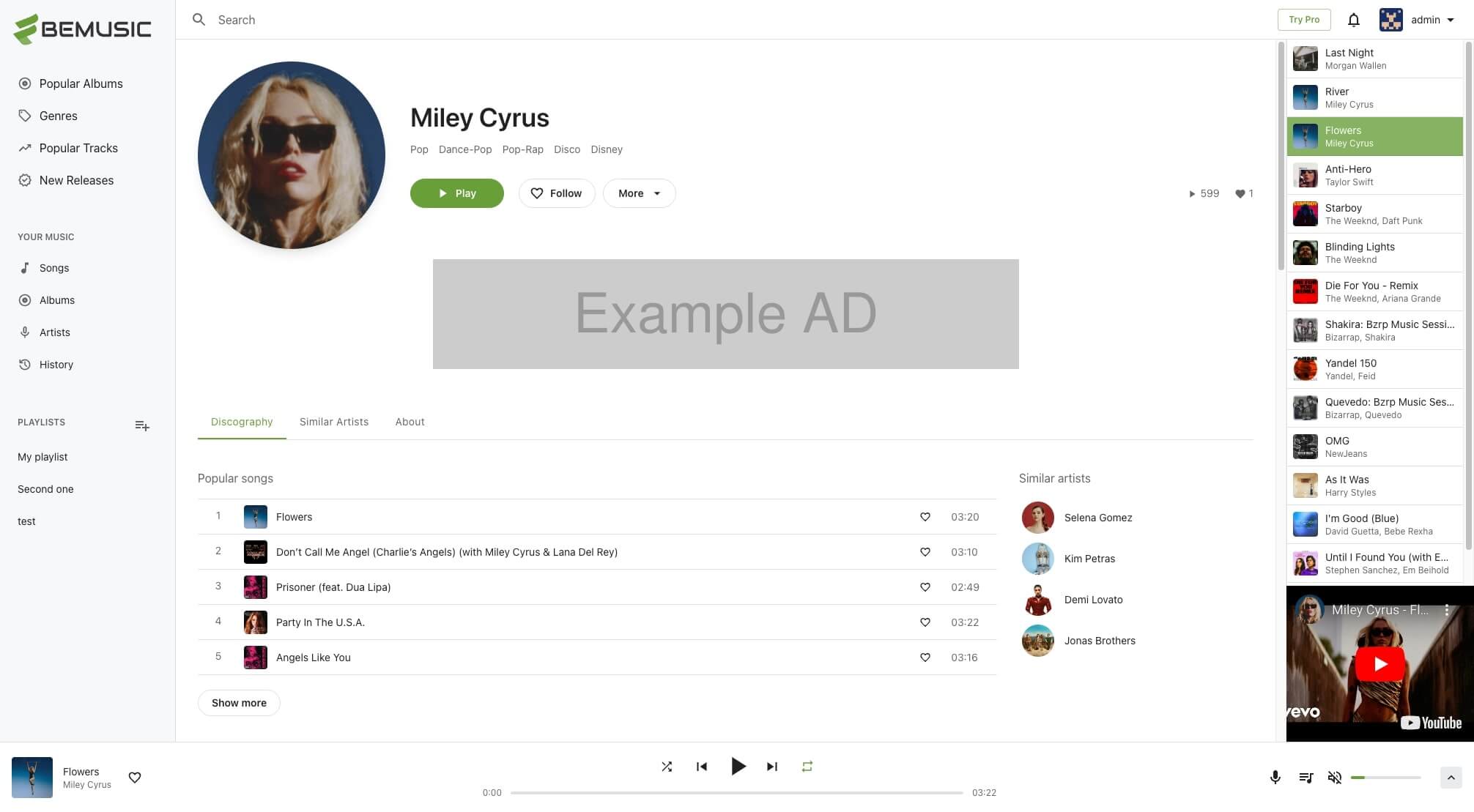Screen dimensions: 1474x812
Task: Expand the player with the chevron-up button
Action: (1451, 778)
